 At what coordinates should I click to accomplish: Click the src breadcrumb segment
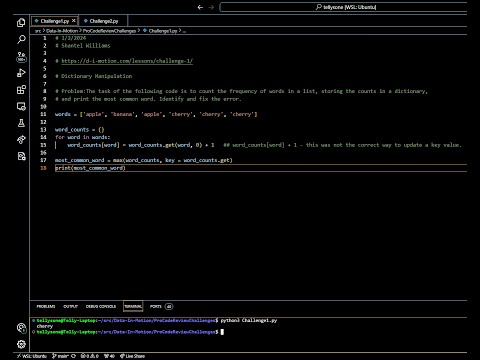point(38,31)
